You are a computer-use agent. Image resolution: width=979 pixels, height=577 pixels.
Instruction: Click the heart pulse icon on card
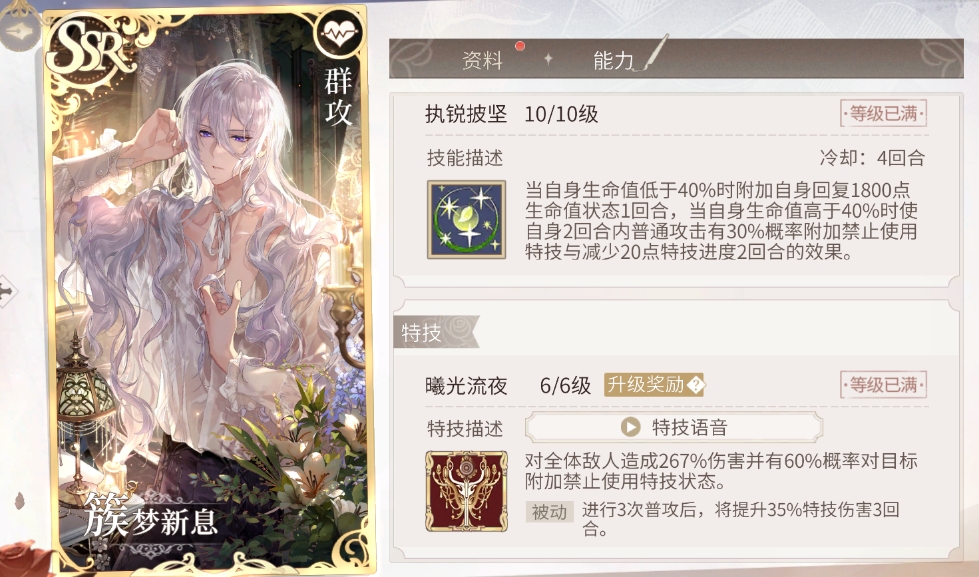pyautogui.click(x=338, y=31)
